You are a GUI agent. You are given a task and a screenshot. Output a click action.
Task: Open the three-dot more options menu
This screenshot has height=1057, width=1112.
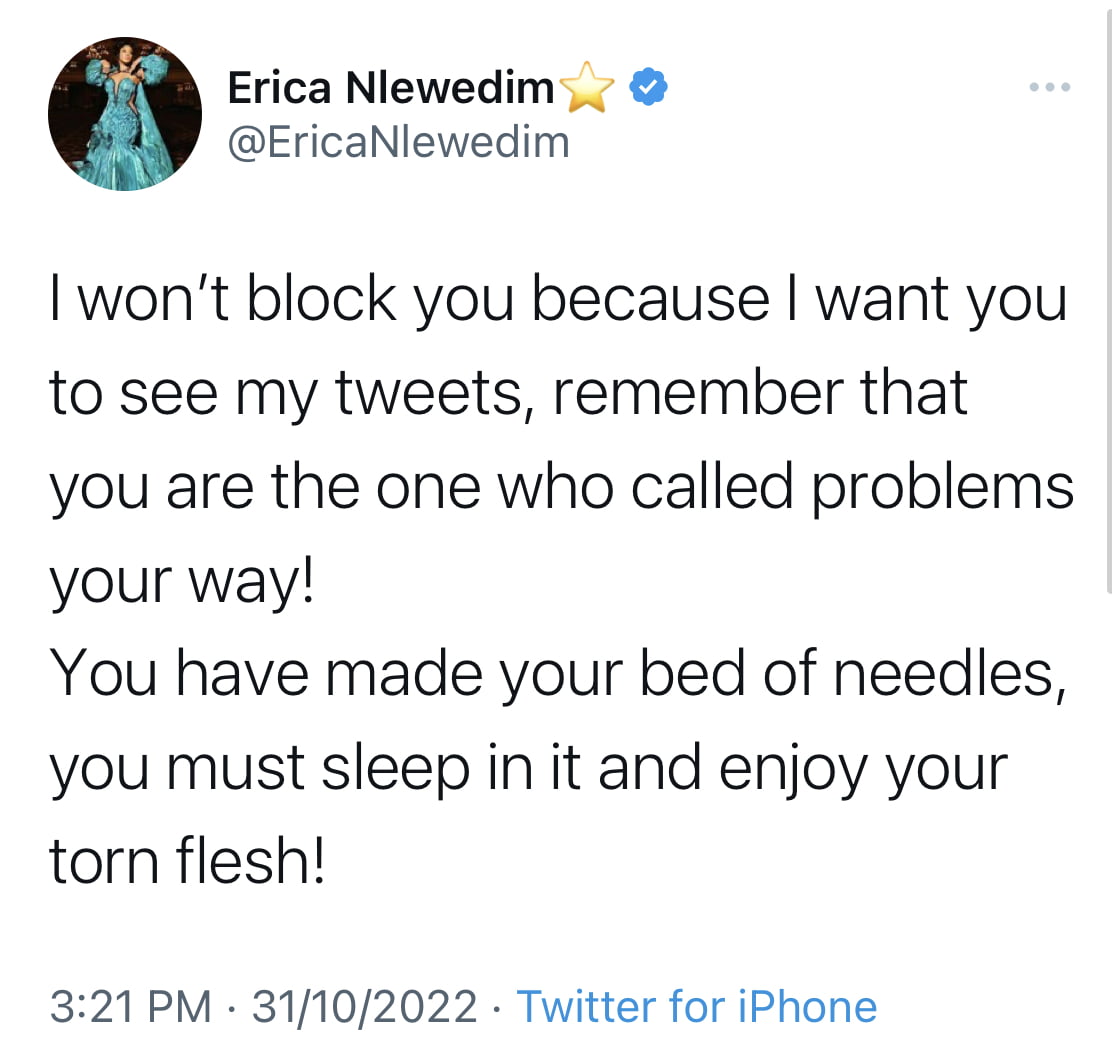coord(1050,87)
